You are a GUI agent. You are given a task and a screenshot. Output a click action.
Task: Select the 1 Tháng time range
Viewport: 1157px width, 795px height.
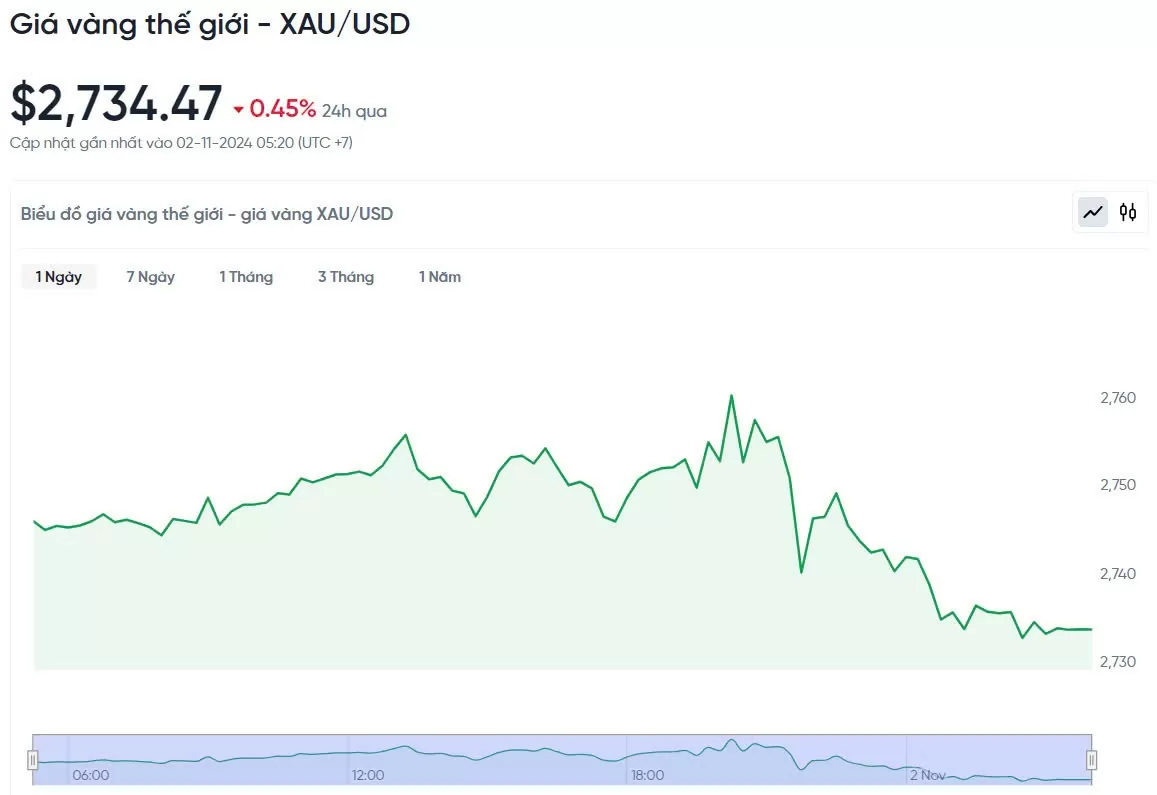(x=246, y=277)
